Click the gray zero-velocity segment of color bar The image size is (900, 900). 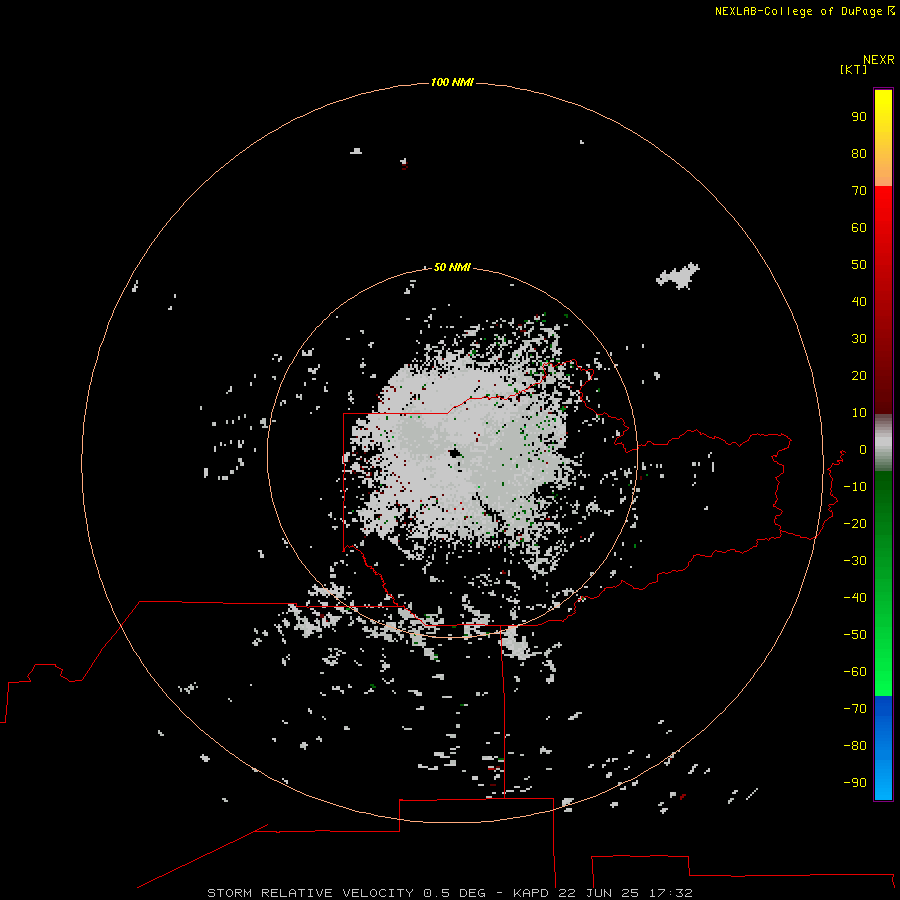click(883, 443)
